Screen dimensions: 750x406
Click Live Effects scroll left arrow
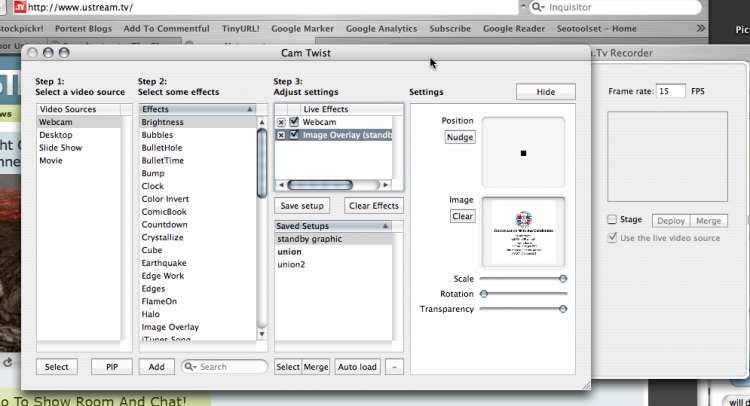pyautogui.click(x=281, y=185)
